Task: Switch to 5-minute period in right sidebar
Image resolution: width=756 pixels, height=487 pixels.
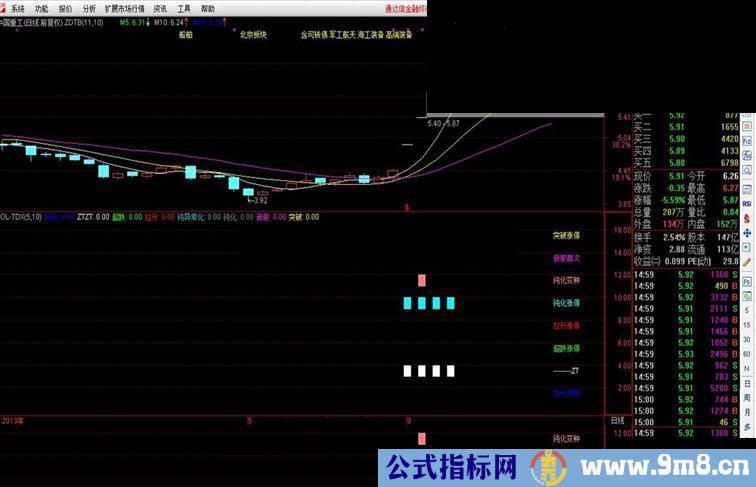Action: pyautogui.click(x=743, y=298)
